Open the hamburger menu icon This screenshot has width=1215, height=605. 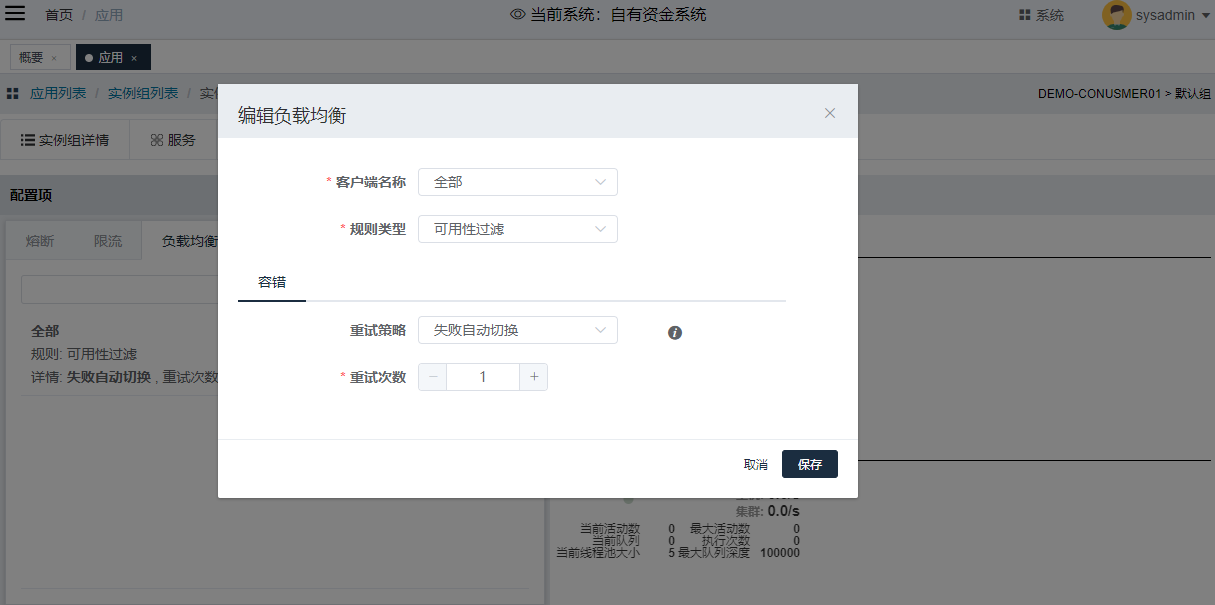click(x=16, y=14)
